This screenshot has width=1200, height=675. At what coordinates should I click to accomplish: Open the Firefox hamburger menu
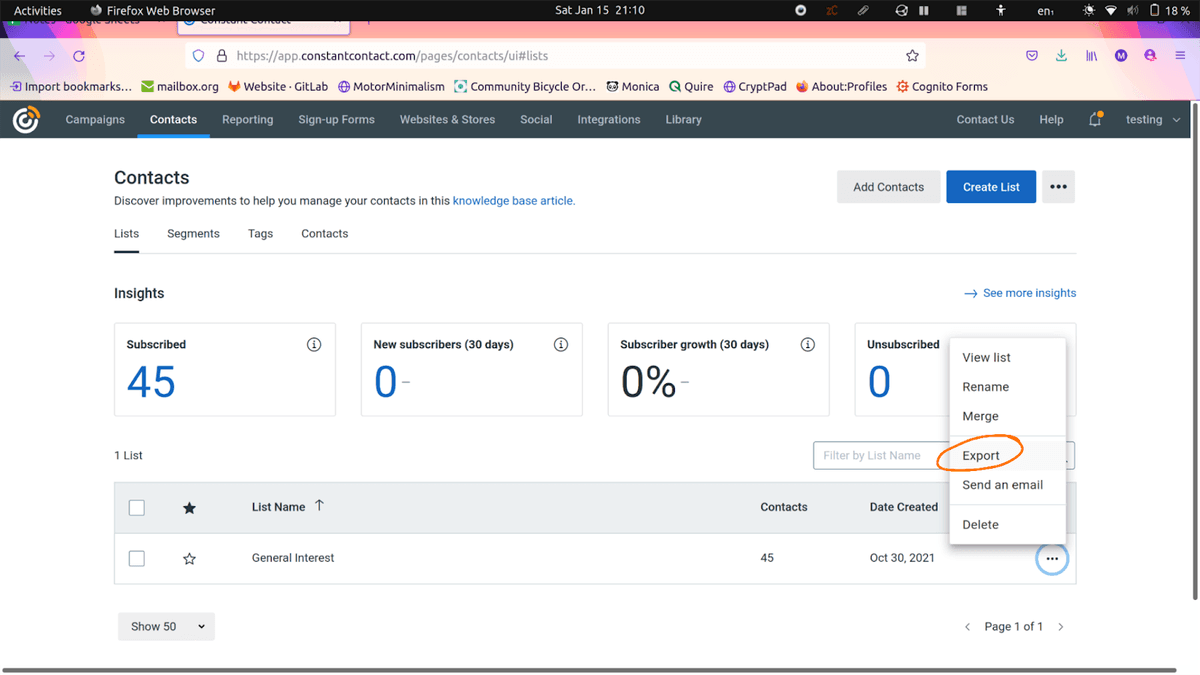[1180, 56]
